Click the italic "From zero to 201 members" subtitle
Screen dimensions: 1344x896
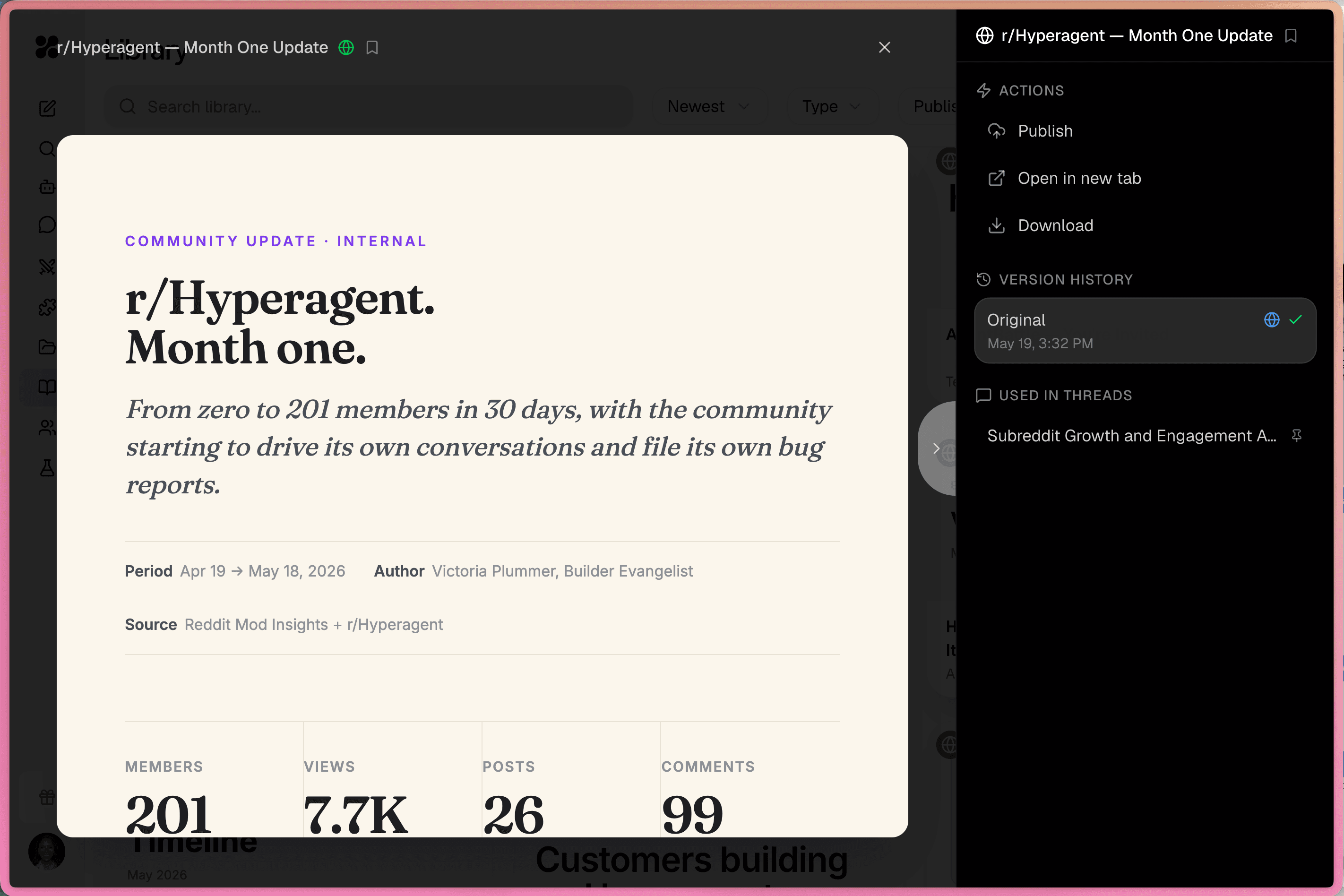click(479, 448)
